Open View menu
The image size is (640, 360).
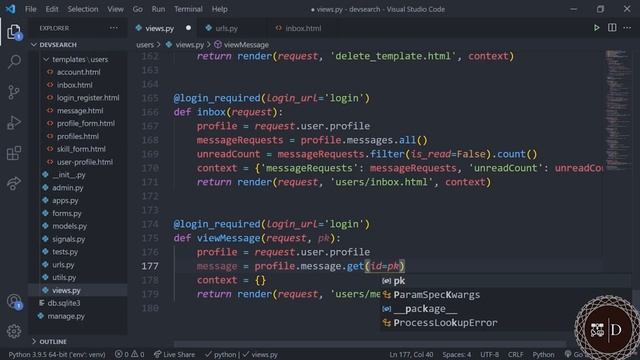[115, 9]
